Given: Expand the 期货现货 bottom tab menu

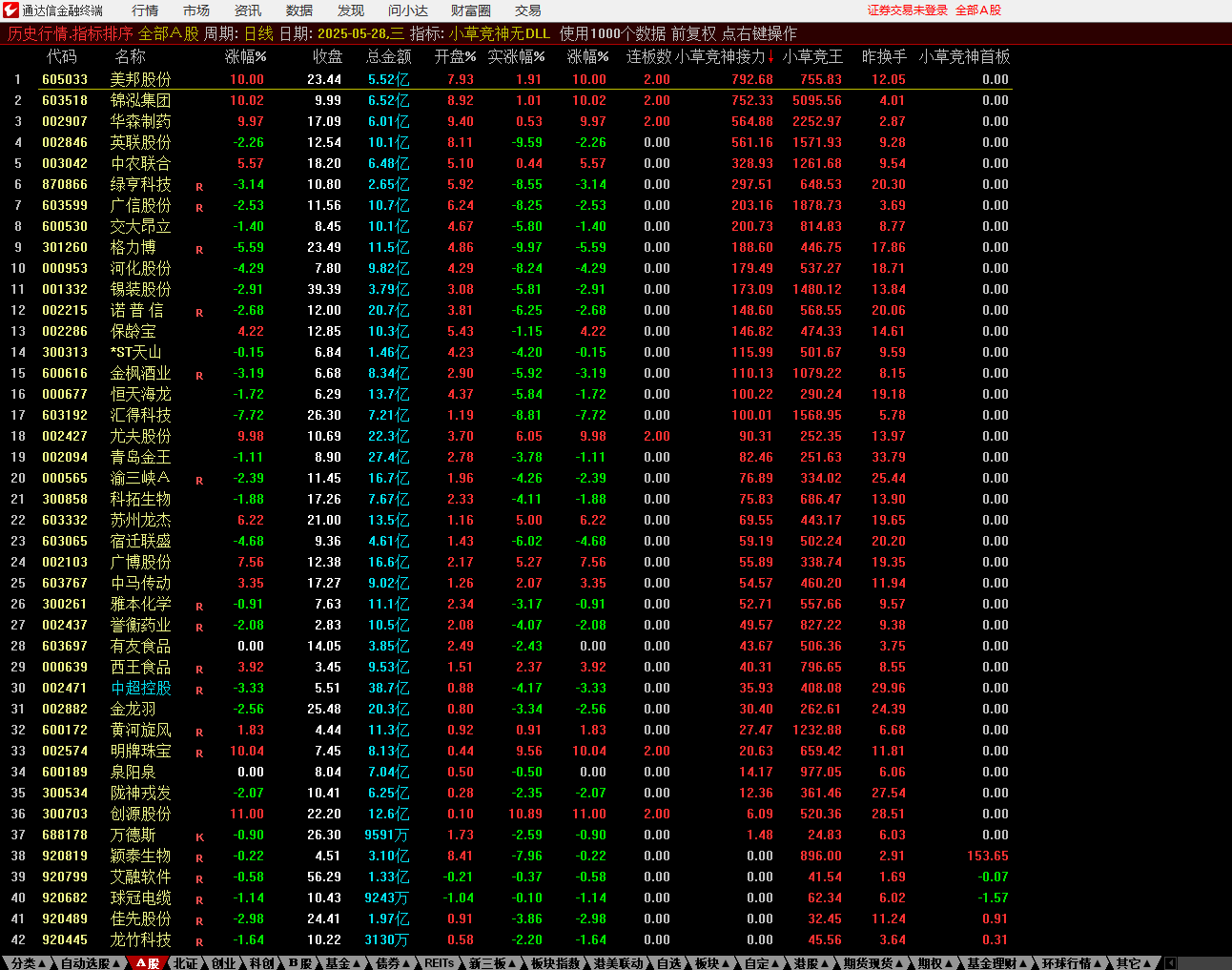Looking at the screenshot, I should (873, 963).
